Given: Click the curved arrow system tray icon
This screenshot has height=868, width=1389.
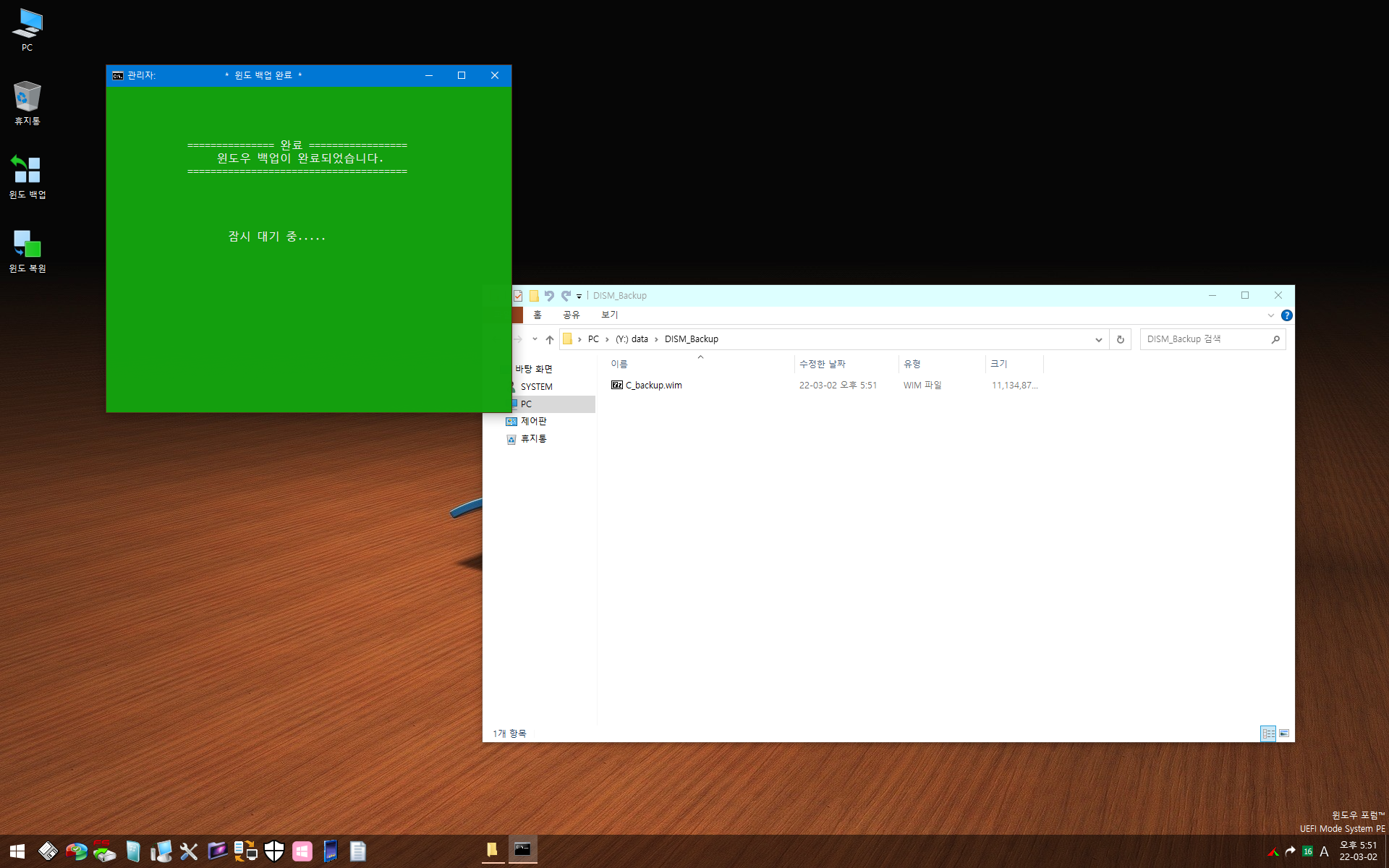Looking at the screenshot, I should tap(1290, 851).
